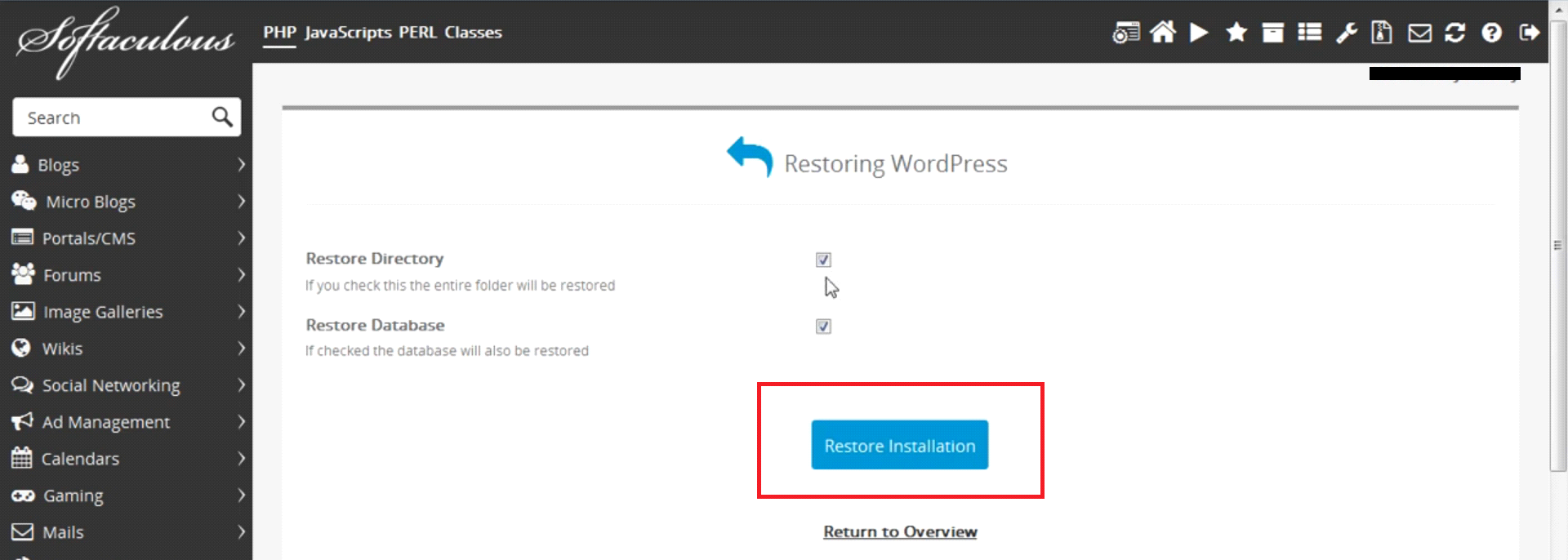
Task: Open the Forums menu label
Action: [x=72, y=275]
